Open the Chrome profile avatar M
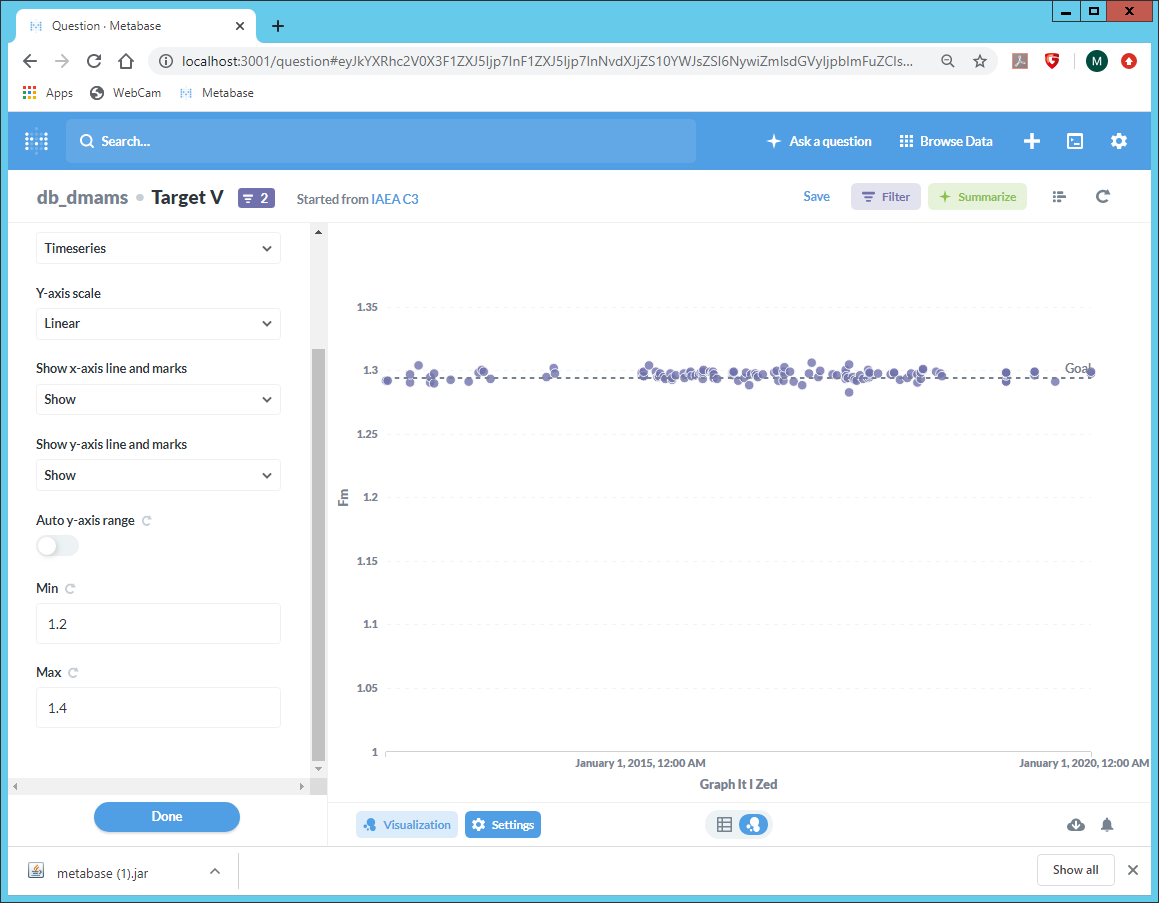Screen dimensions: 1159x903 pyautogui.click(x=1096, y=61)
